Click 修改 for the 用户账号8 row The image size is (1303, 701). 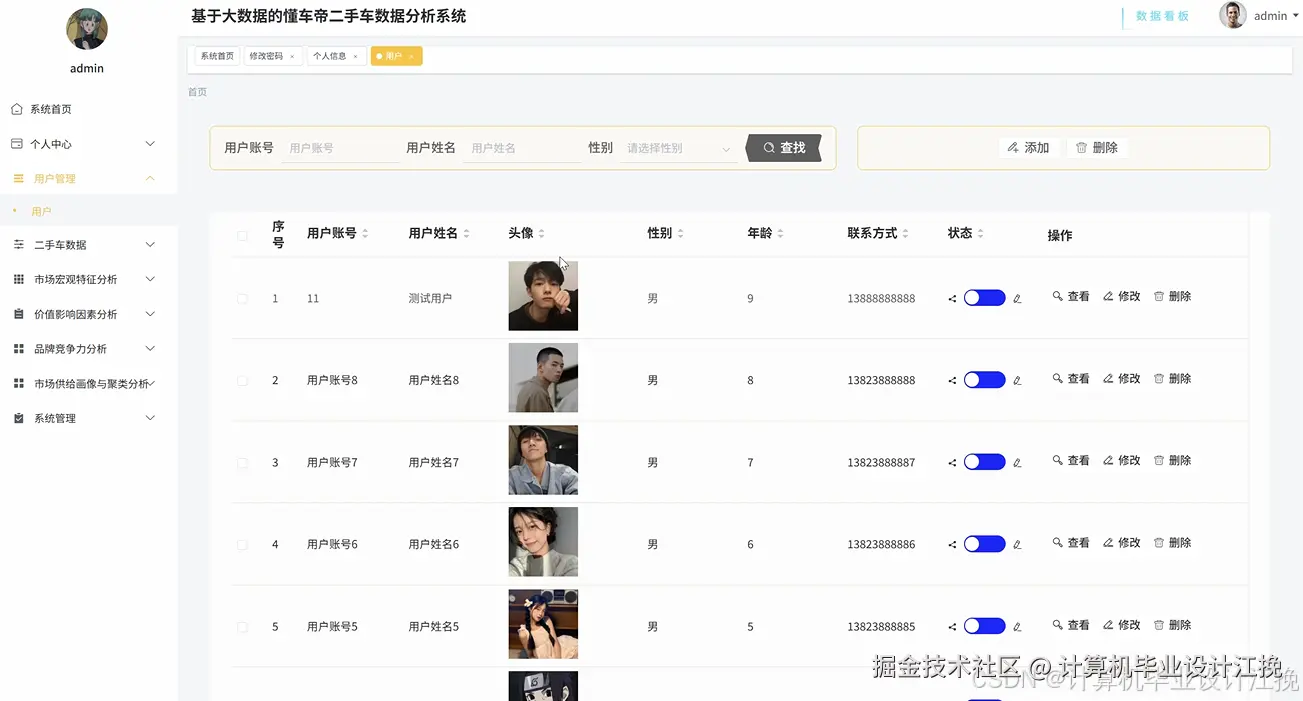[1122, 379]
